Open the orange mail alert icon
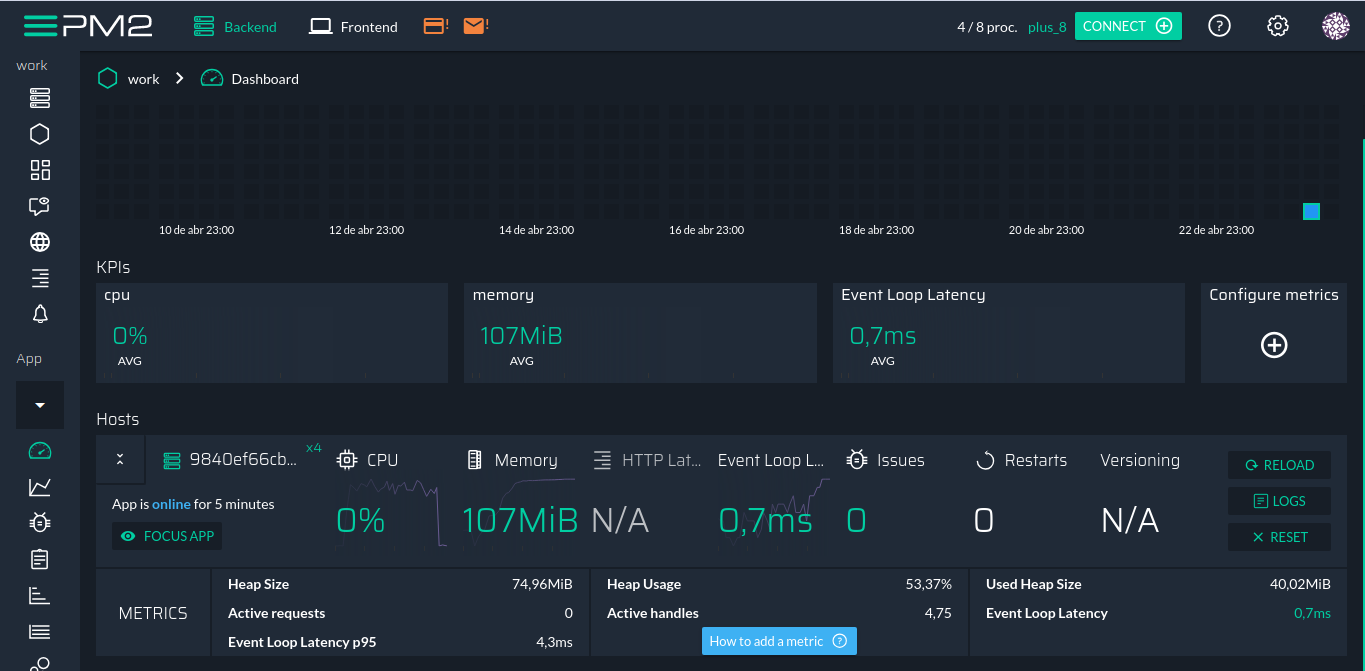Viewport: 1365px width, 671px height. (475, 26)
